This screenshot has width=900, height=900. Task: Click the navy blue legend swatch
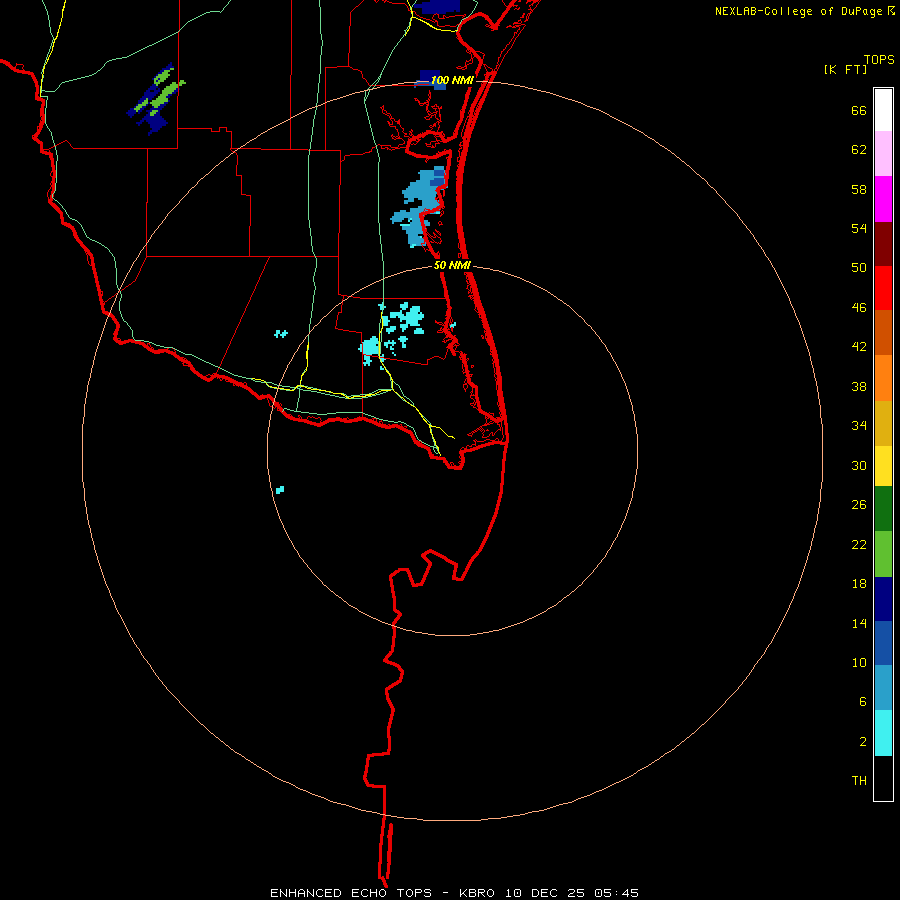[x=883, y=599]
